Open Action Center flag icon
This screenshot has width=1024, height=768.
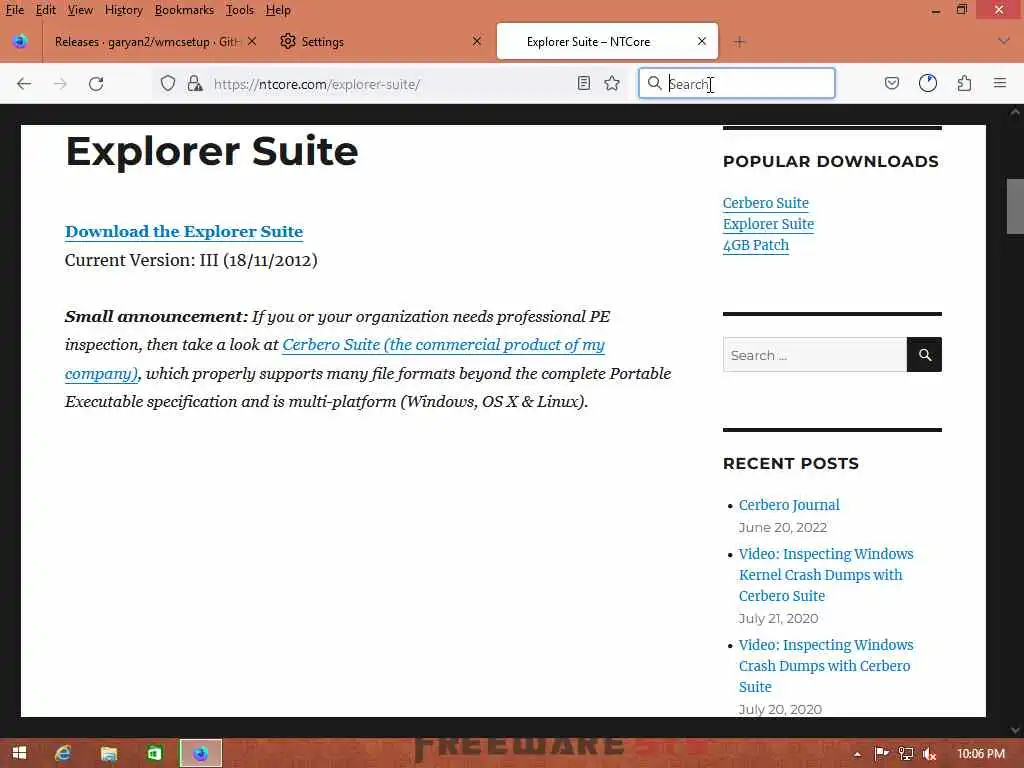click(x=881, y=754)
